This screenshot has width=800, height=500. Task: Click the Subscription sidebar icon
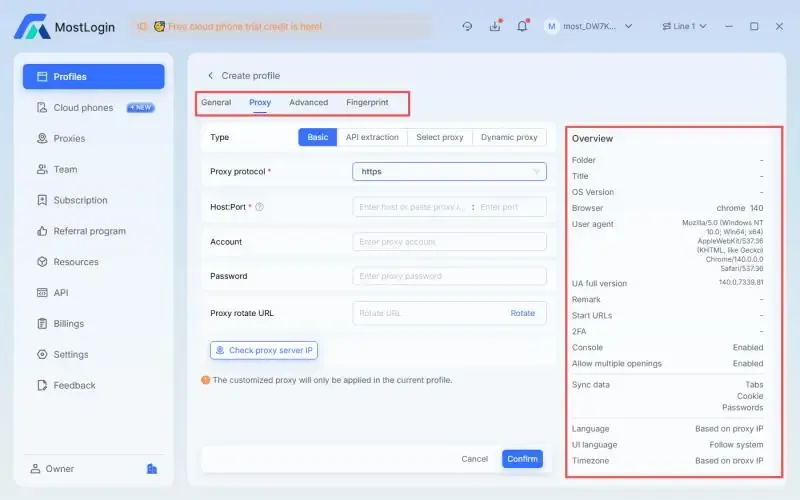click(x=42, y=200)
